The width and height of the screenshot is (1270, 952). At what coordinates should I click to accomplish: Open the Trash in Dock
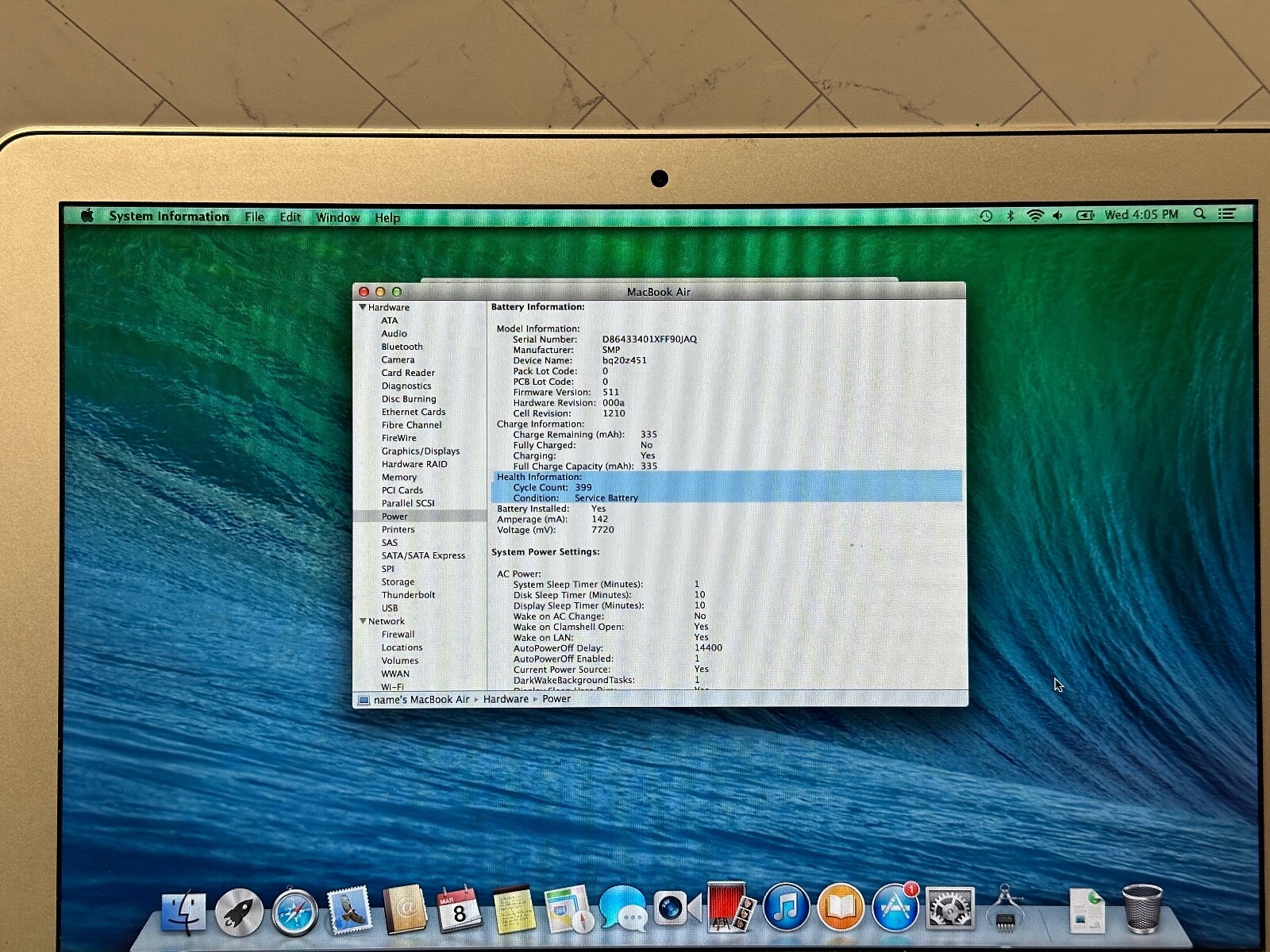pyautogui.click(x=1142, y=910)
